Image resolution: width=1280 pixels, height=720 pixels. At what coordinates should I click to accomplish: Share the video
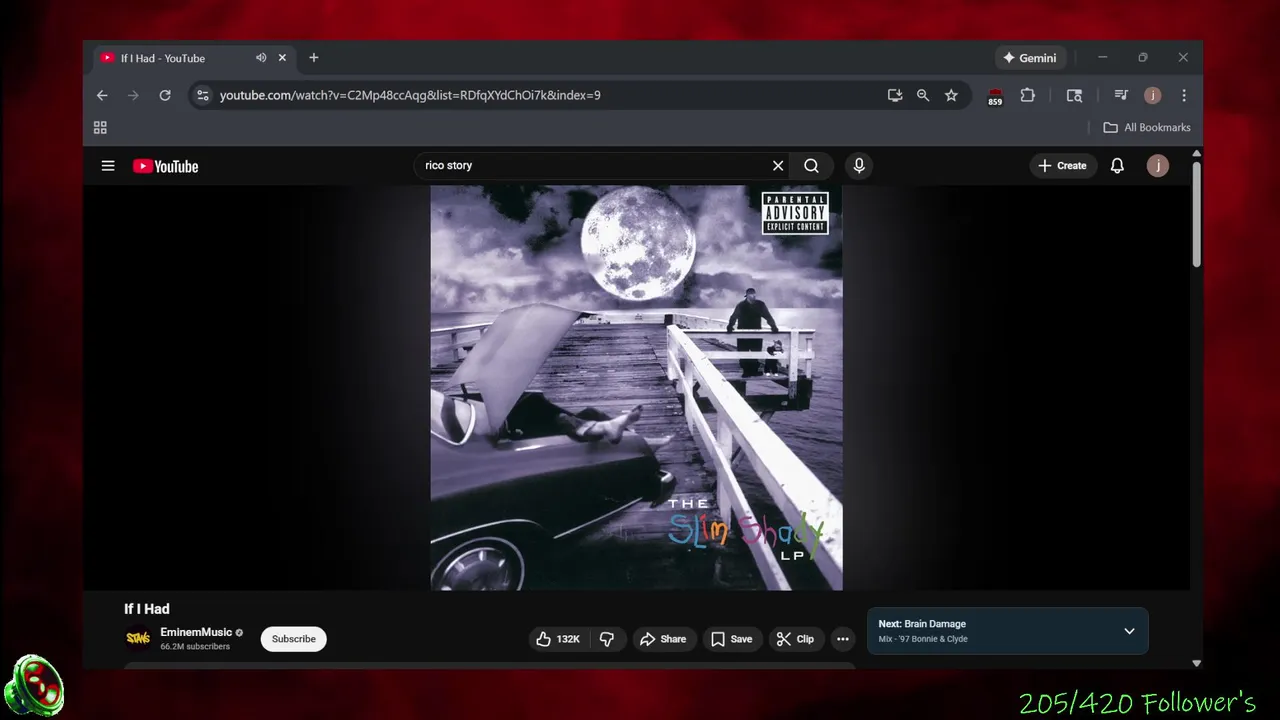point(663,639)
